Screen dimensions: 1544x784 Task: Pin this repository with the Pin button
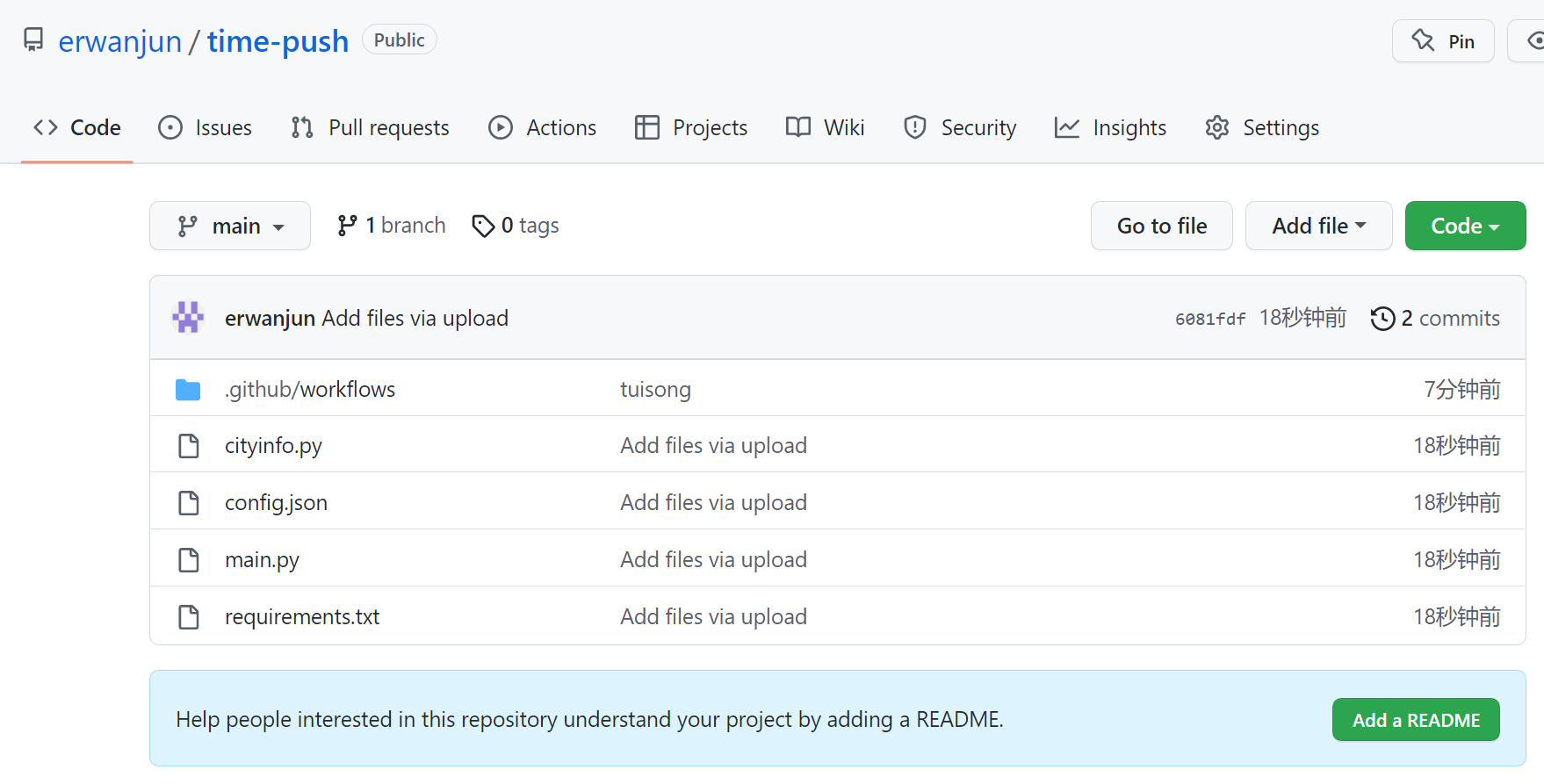coord(1442,41)
